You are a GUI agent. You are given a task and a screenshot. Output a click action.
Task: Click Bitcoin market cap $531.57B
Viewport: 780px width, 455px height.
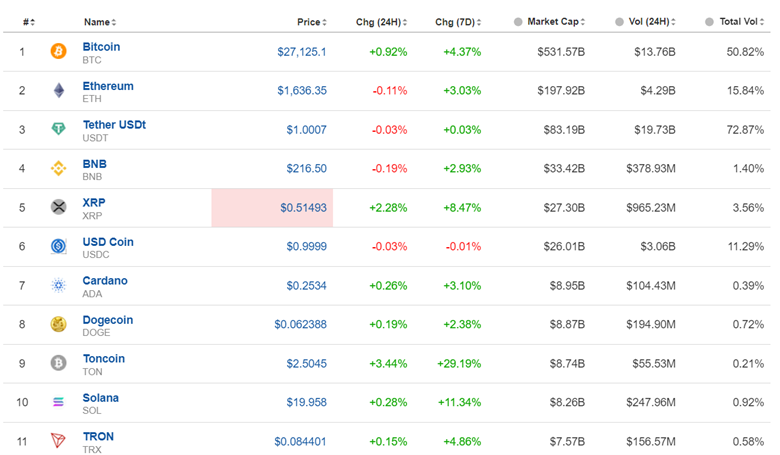coord(561,52)
